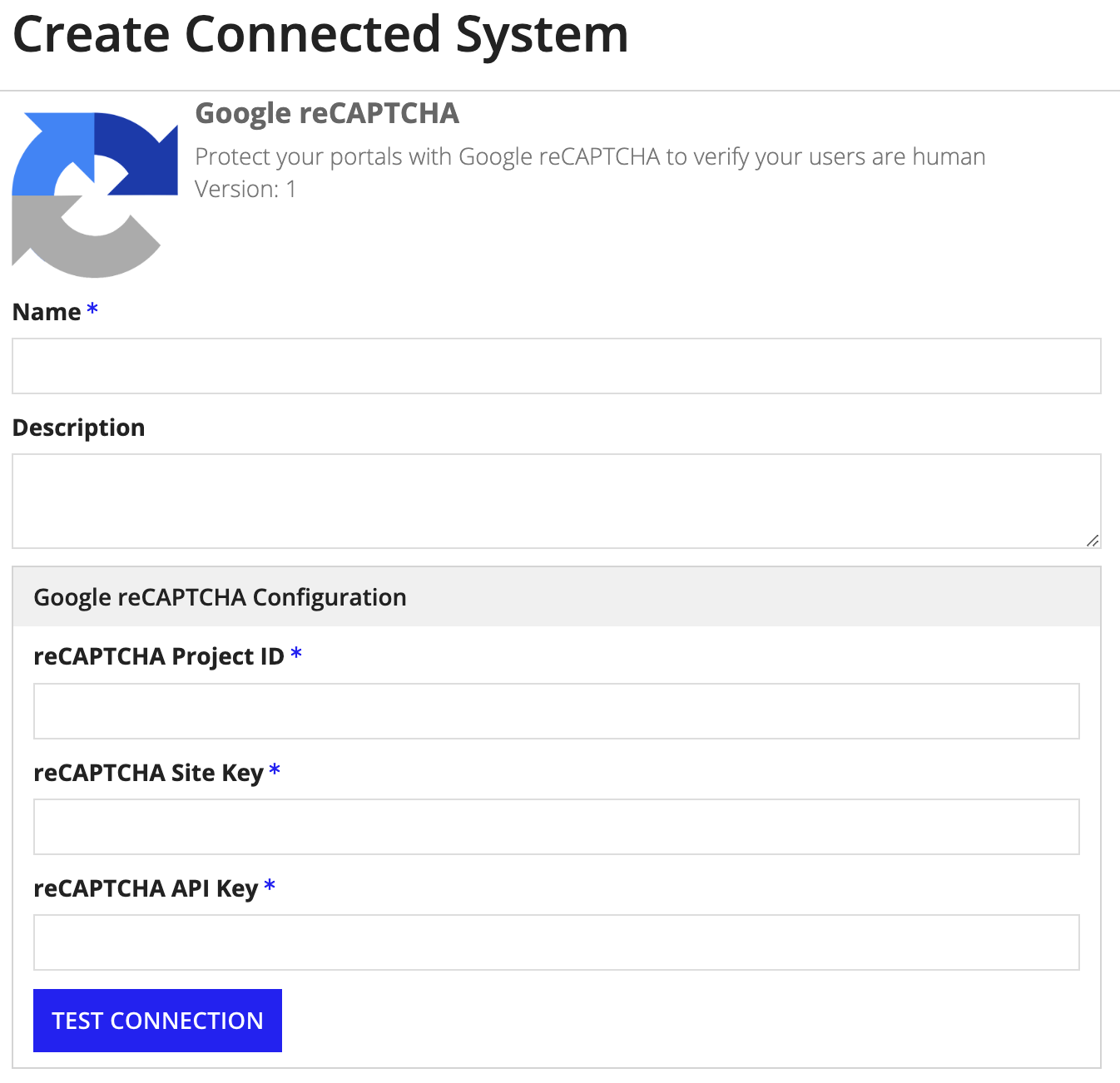
Task: Click the 'Google reCAPTCHA' title text
Action: coord(327,114)
